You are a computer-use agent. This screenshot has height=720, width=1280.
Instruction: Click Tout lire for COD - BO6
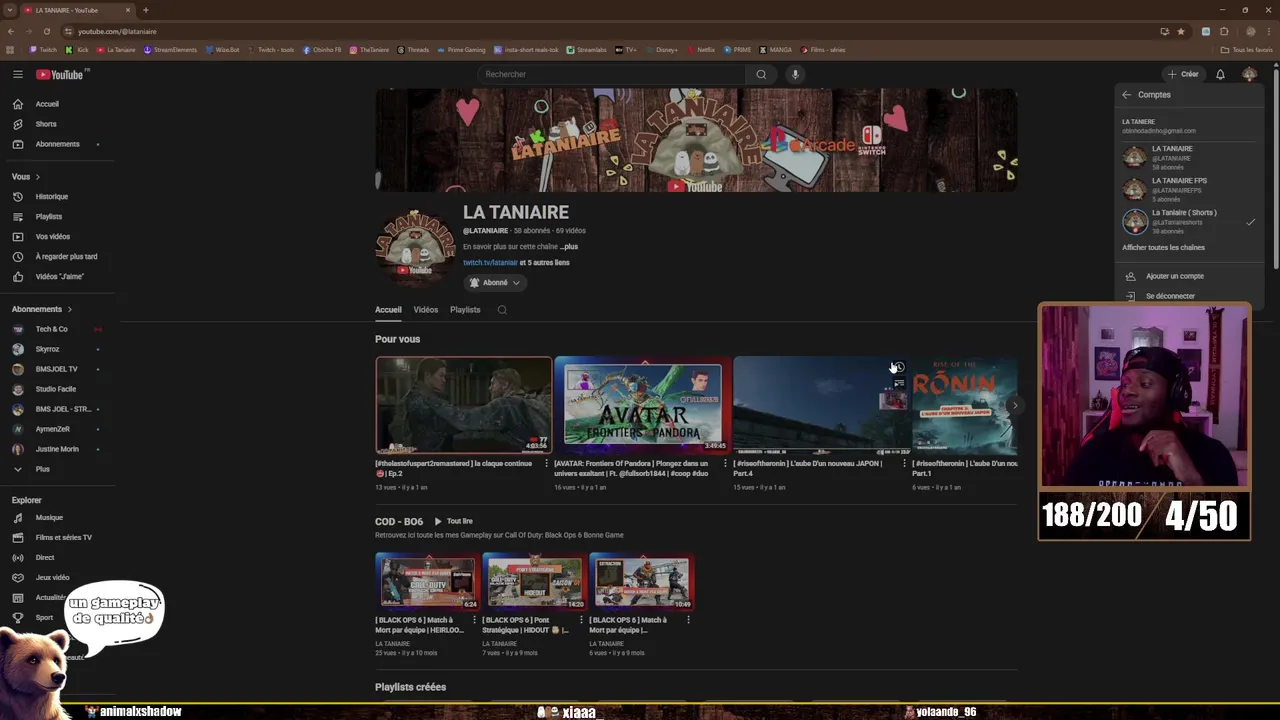453,522
